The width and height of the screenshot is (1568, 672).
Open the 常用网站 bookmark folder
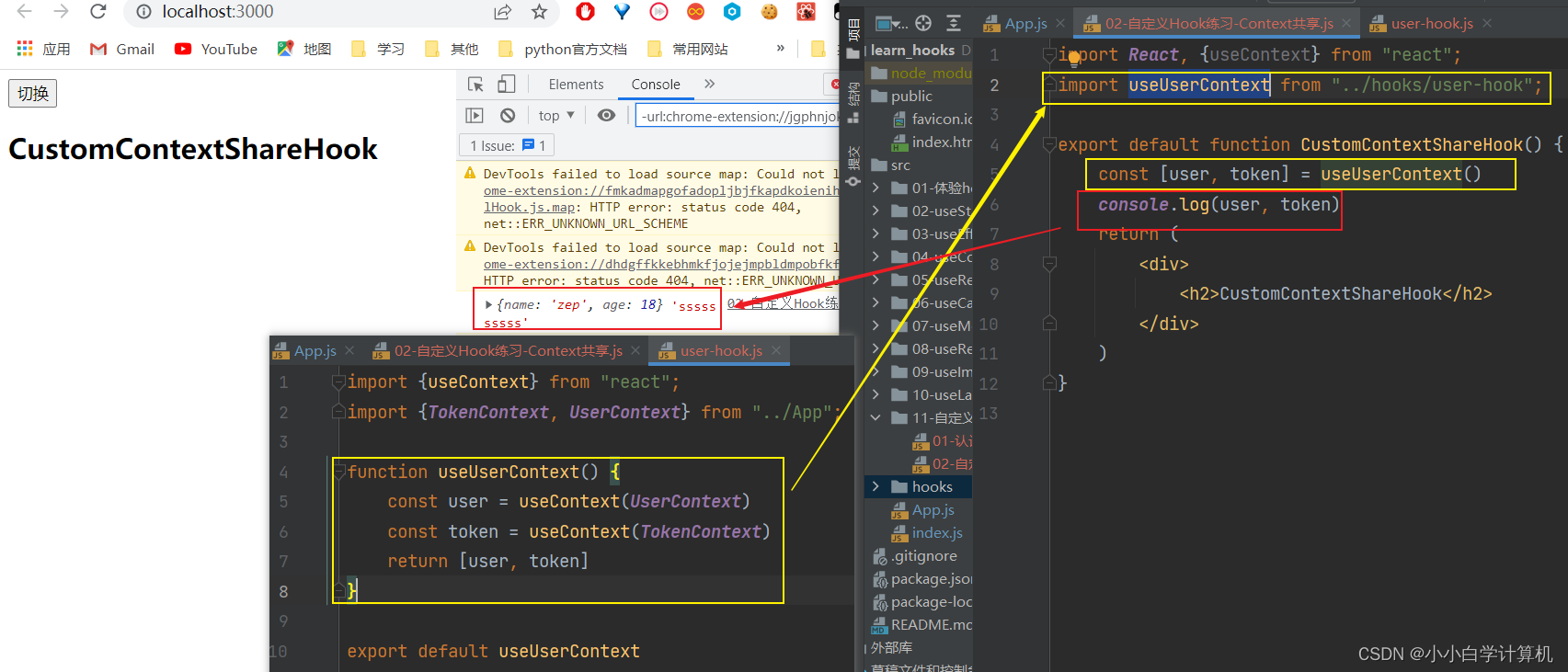click(x=687, y=49)
